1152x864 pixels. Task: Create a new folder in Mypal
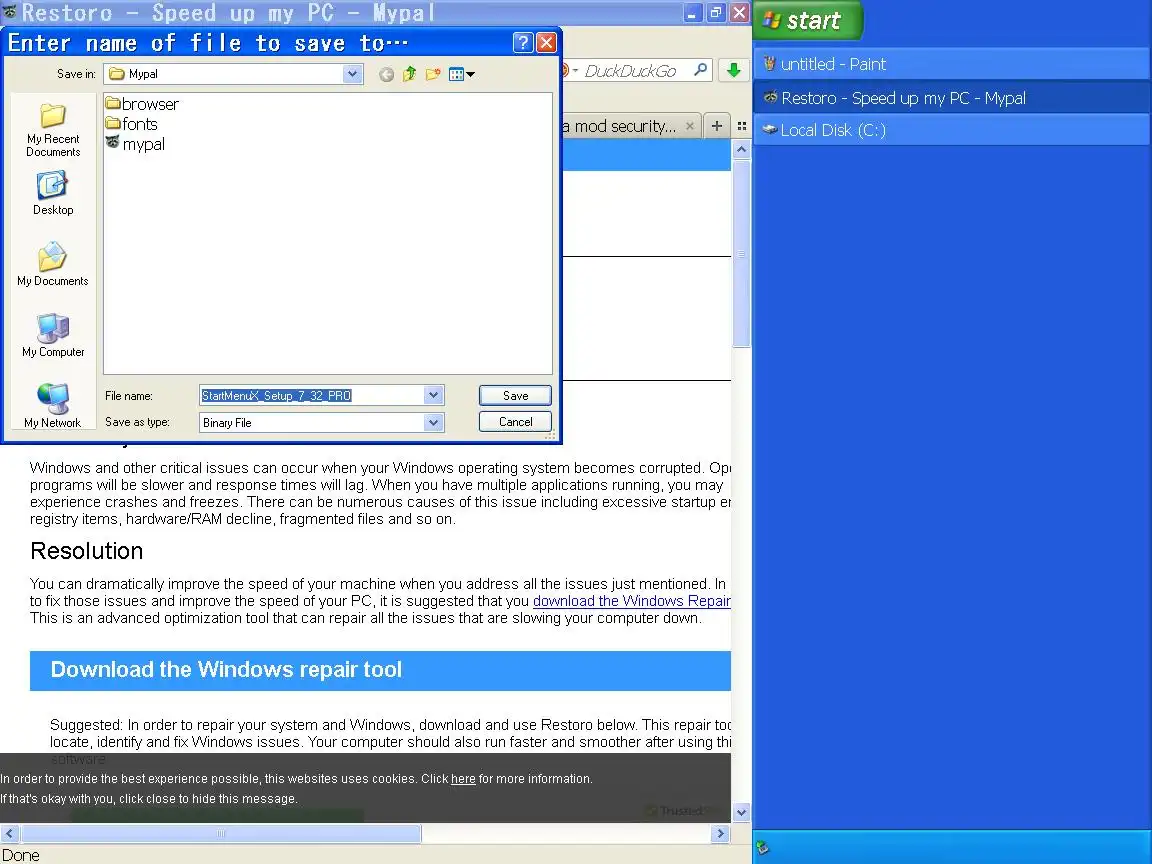tap(433, 74)
